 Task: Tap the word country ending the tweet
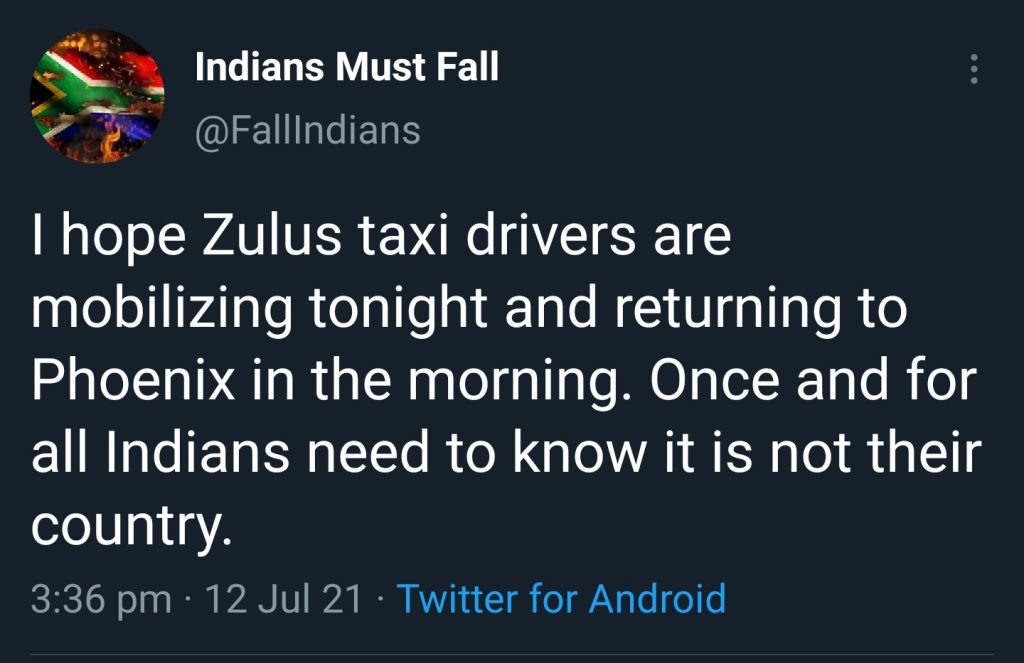pos(131,526)
